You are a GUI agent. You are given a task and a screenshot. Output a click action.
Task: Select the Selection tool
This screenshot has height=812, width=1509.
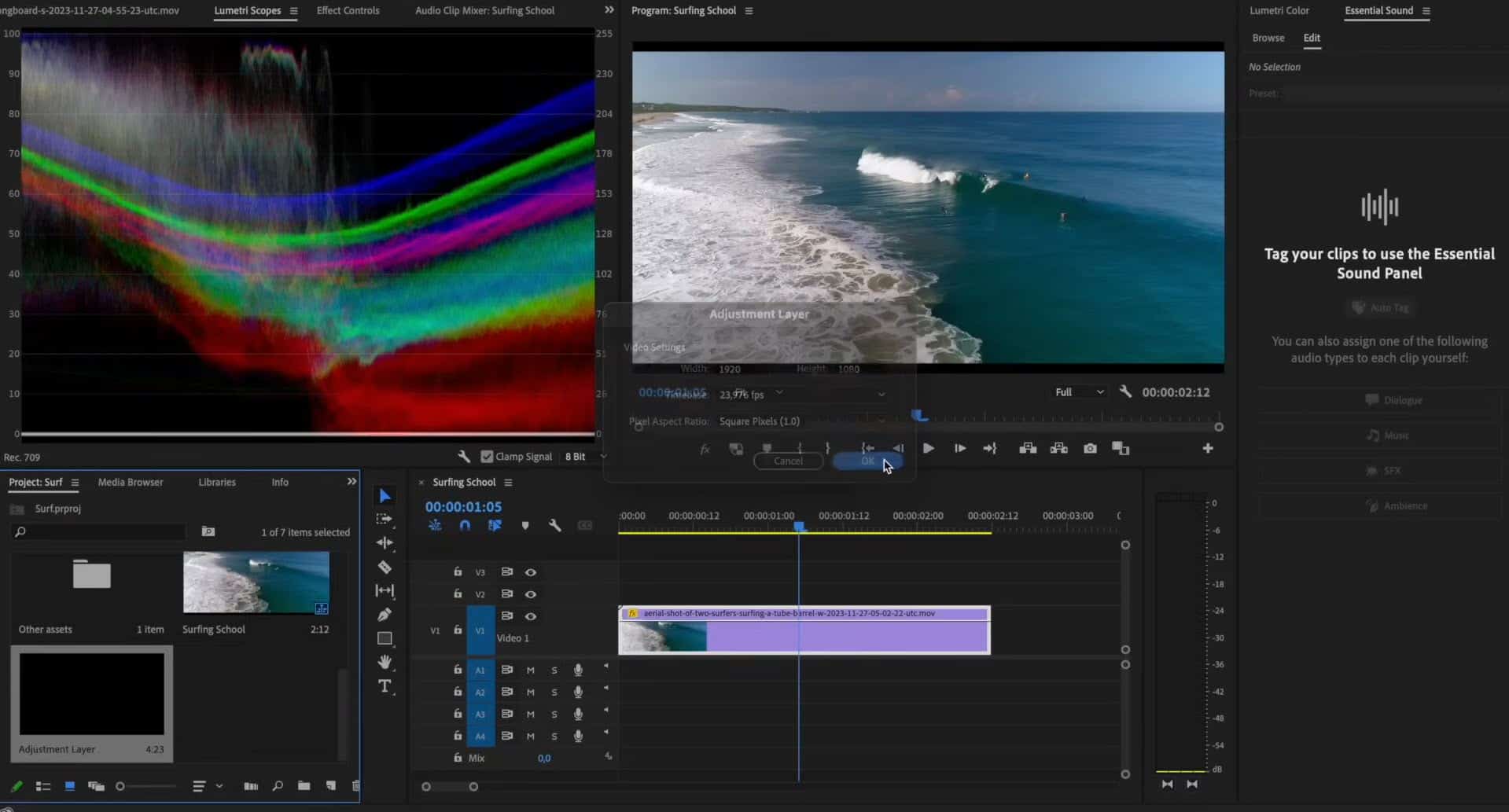385,495
